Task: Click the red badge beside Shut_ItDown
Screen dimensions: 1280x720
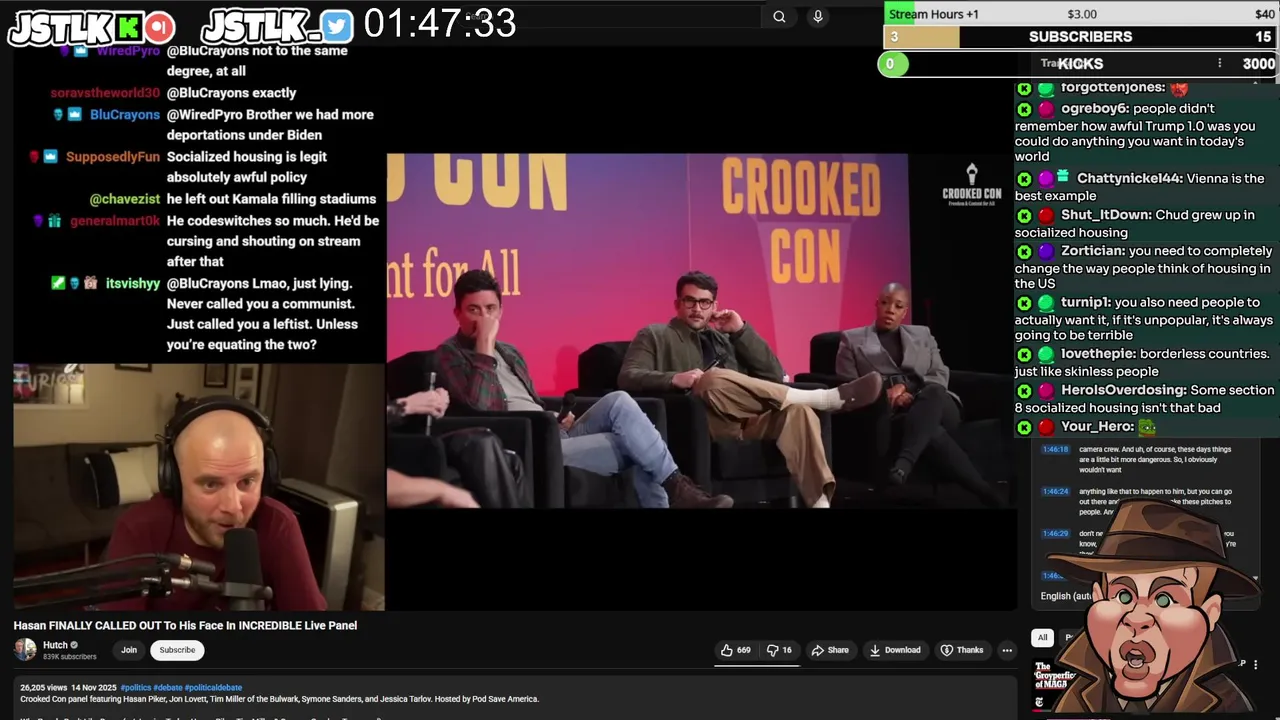Action: click(1046, 215)
